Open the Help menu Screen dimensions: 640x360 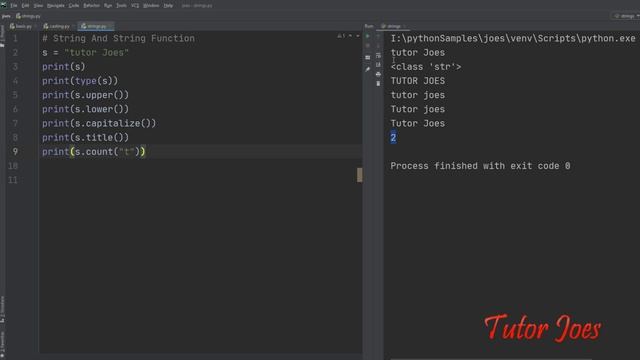tap(168, 5)
